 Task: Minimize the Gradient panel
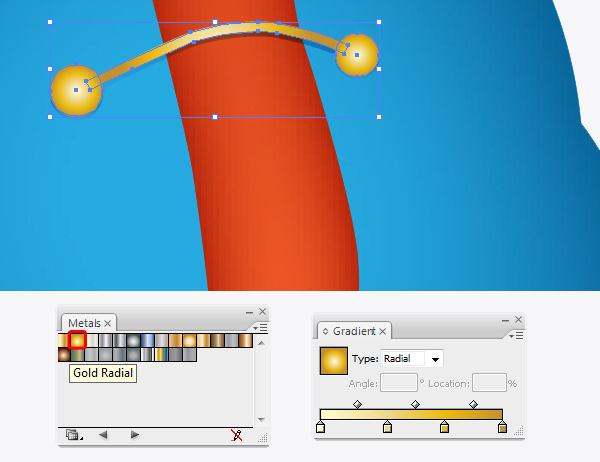point(505,320)
